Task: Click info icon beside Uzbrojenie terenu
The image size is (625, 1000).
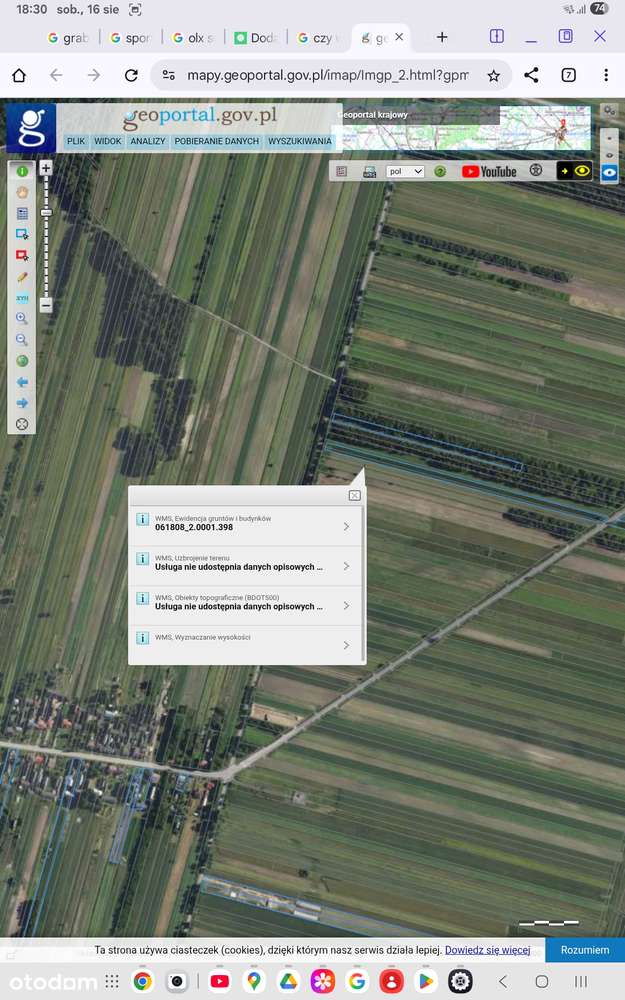Action: pyautogui.click(x=143, y=559)
